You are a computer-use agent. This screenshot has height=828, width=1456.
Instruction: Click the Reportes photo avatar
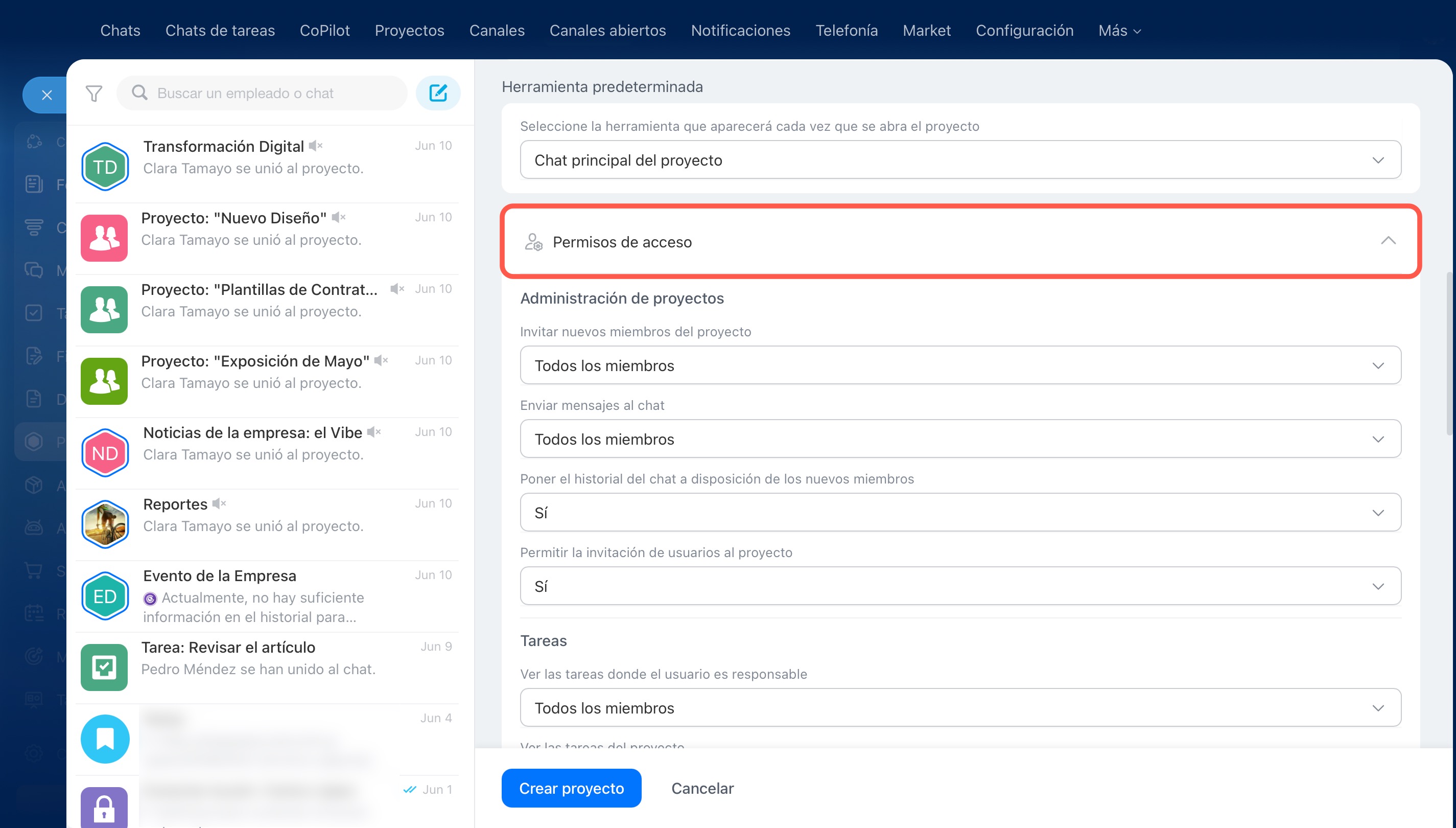[x=105, y=524]
